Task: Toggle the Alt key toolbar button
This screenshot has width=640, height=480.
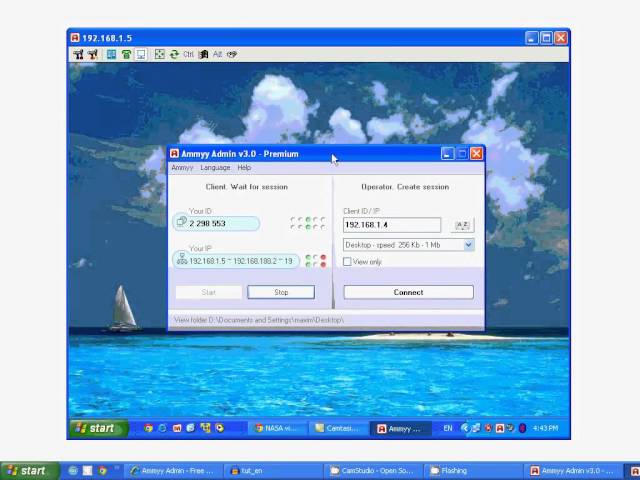Action: (x=217, y=54)
